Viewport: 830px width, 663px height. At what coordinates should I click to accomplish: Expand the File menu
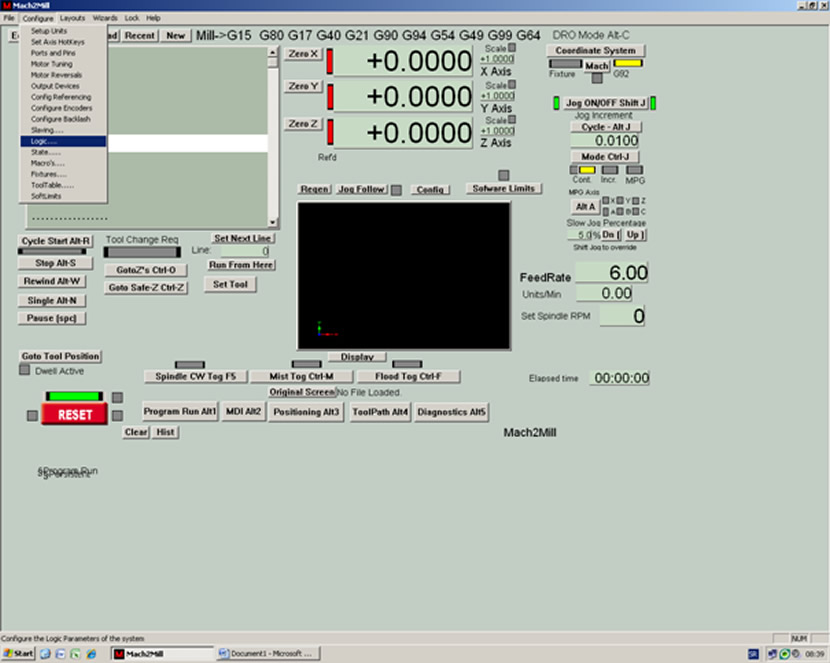click(9, 18)
